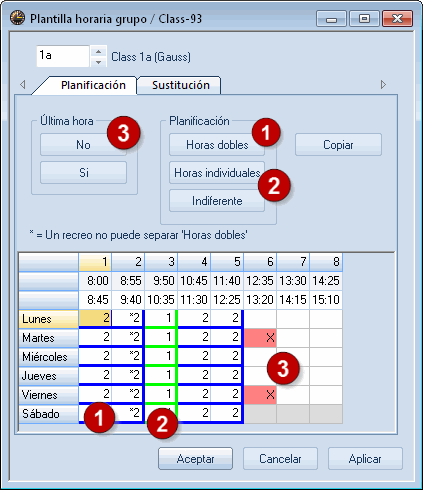Click the Si button under Última hora
This screenshot has width=423, height=490.
83,173
